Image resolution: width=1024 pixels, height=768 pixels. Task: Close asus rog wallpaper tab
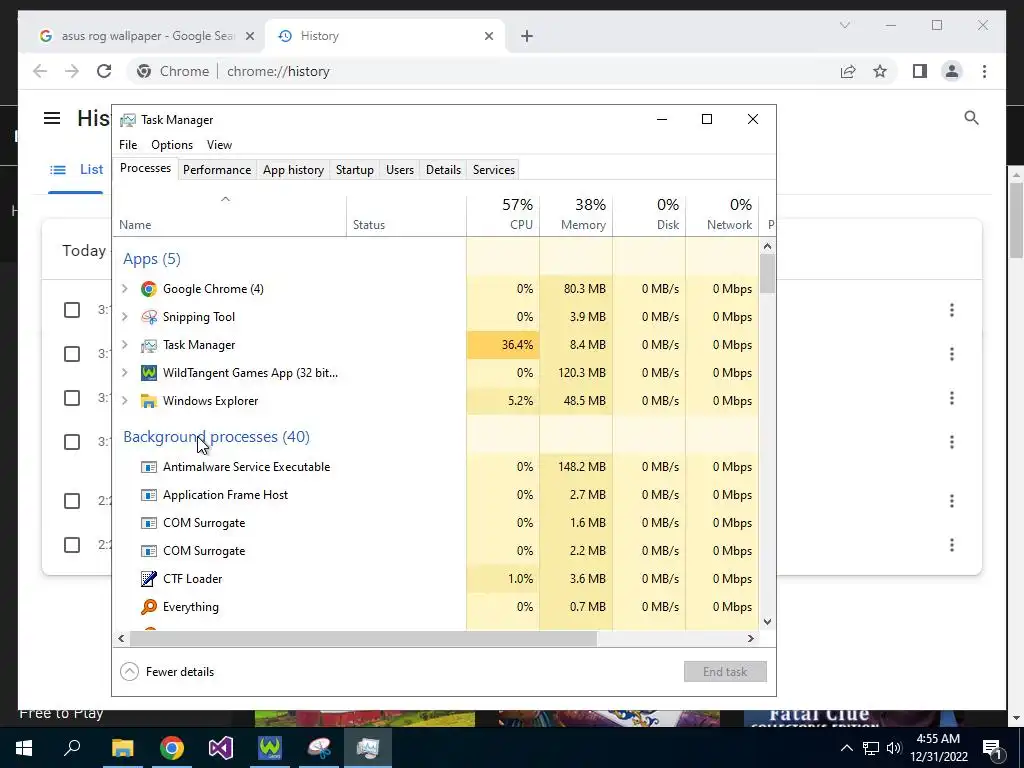click(x=249, y=36)
